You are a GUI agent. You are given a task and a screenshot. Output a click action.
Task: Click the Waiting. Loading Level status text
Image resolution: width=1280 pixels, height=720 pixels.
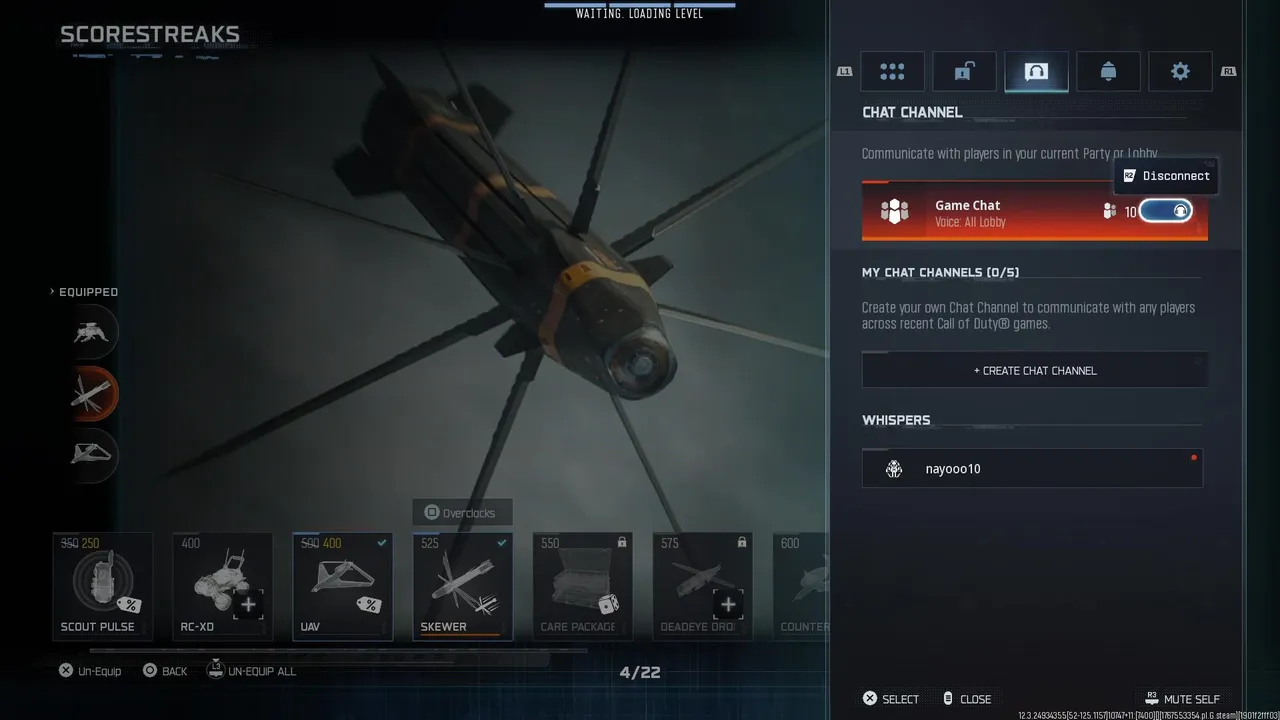tap(640, 14)
